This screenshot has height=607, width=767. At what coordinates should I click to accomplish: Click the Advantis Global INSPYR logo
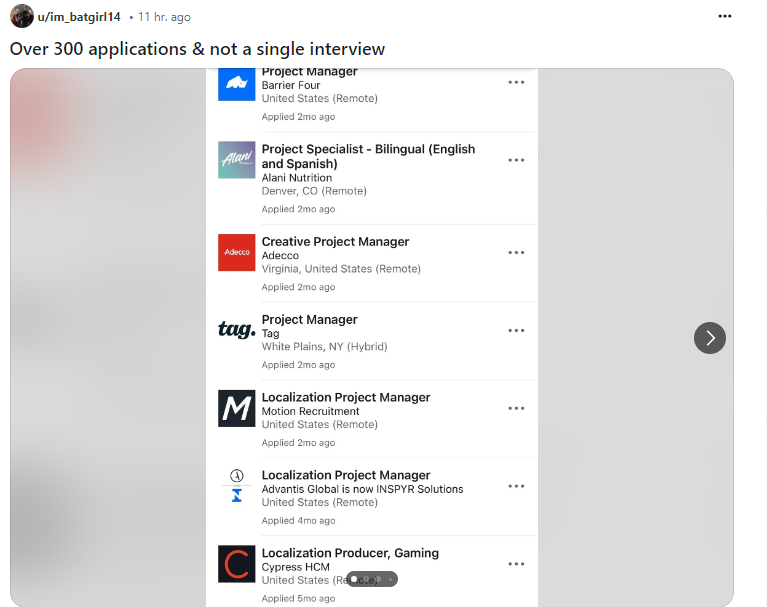[x=237, y=486]
